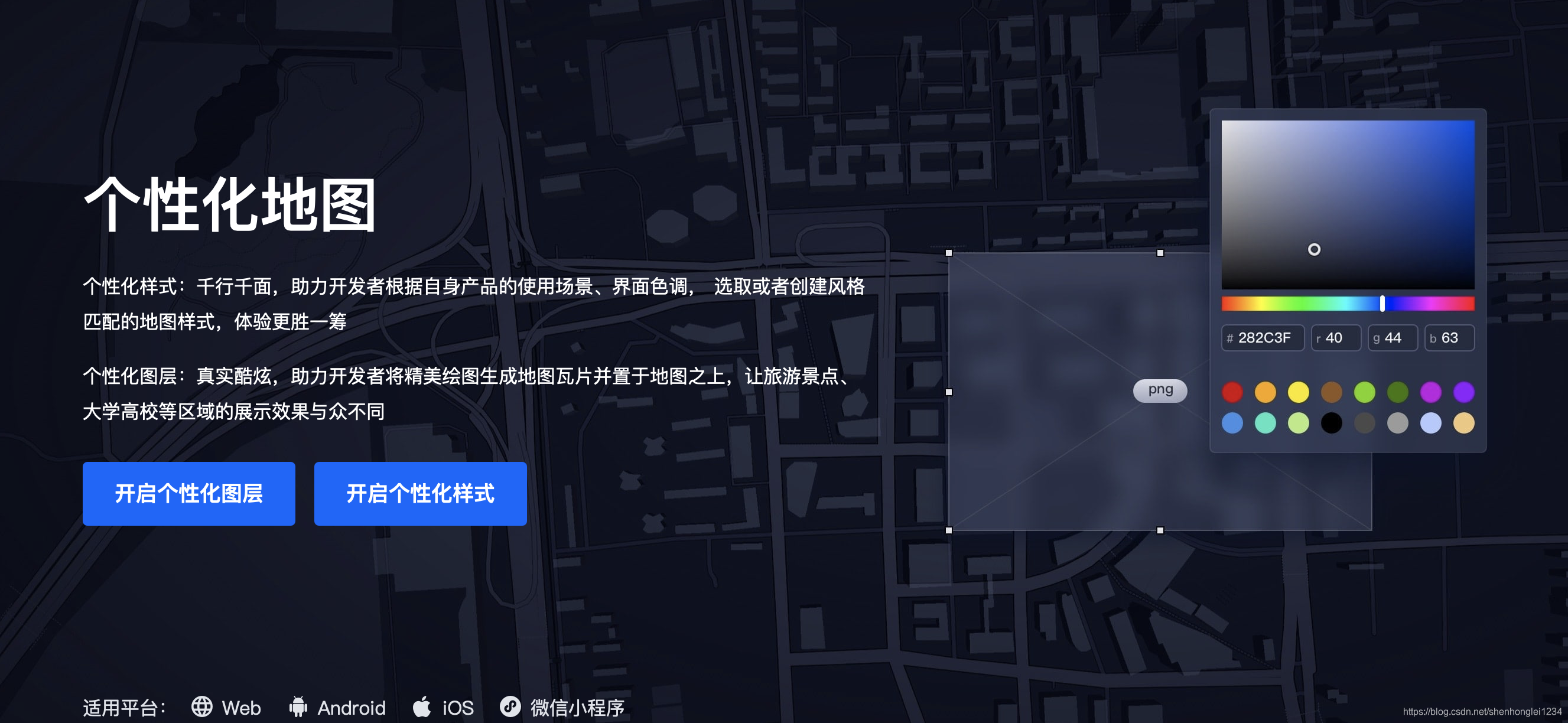Select the orange color swatch
Viewport: 1568px width, 723px height.
pyautogui.click(x=1265, y=392)
